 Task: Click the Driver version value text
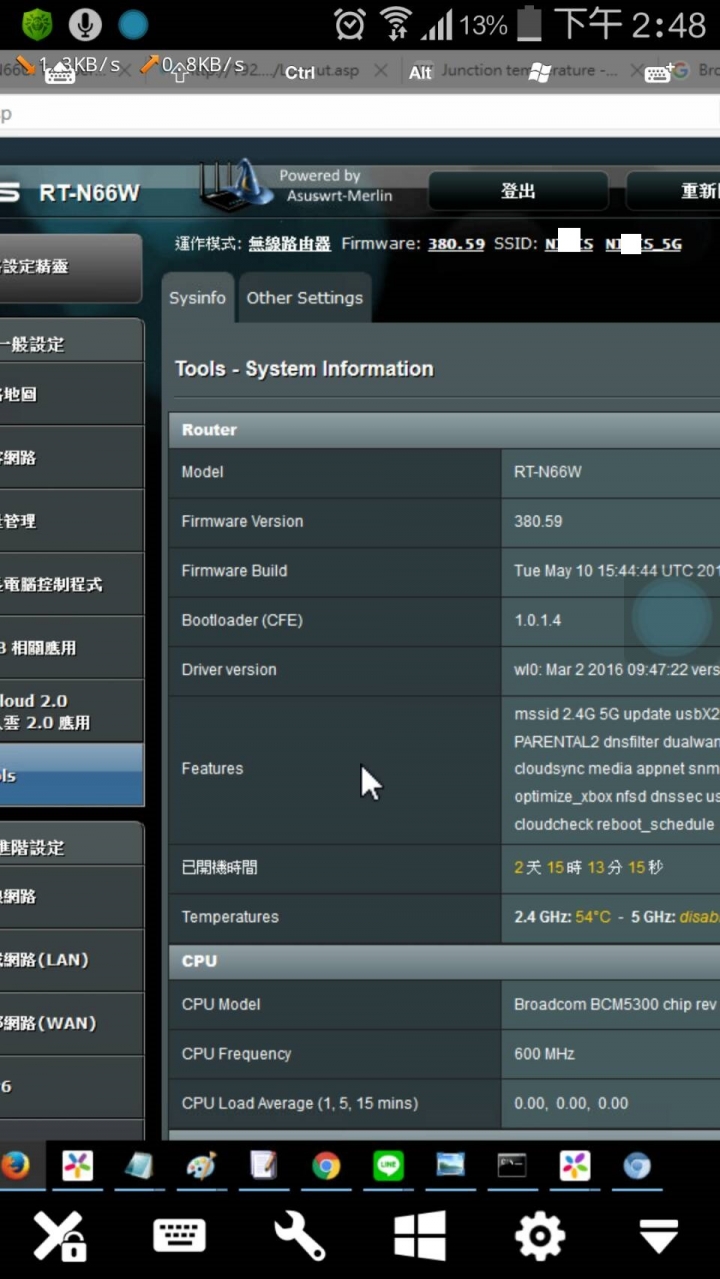point(616,670)
